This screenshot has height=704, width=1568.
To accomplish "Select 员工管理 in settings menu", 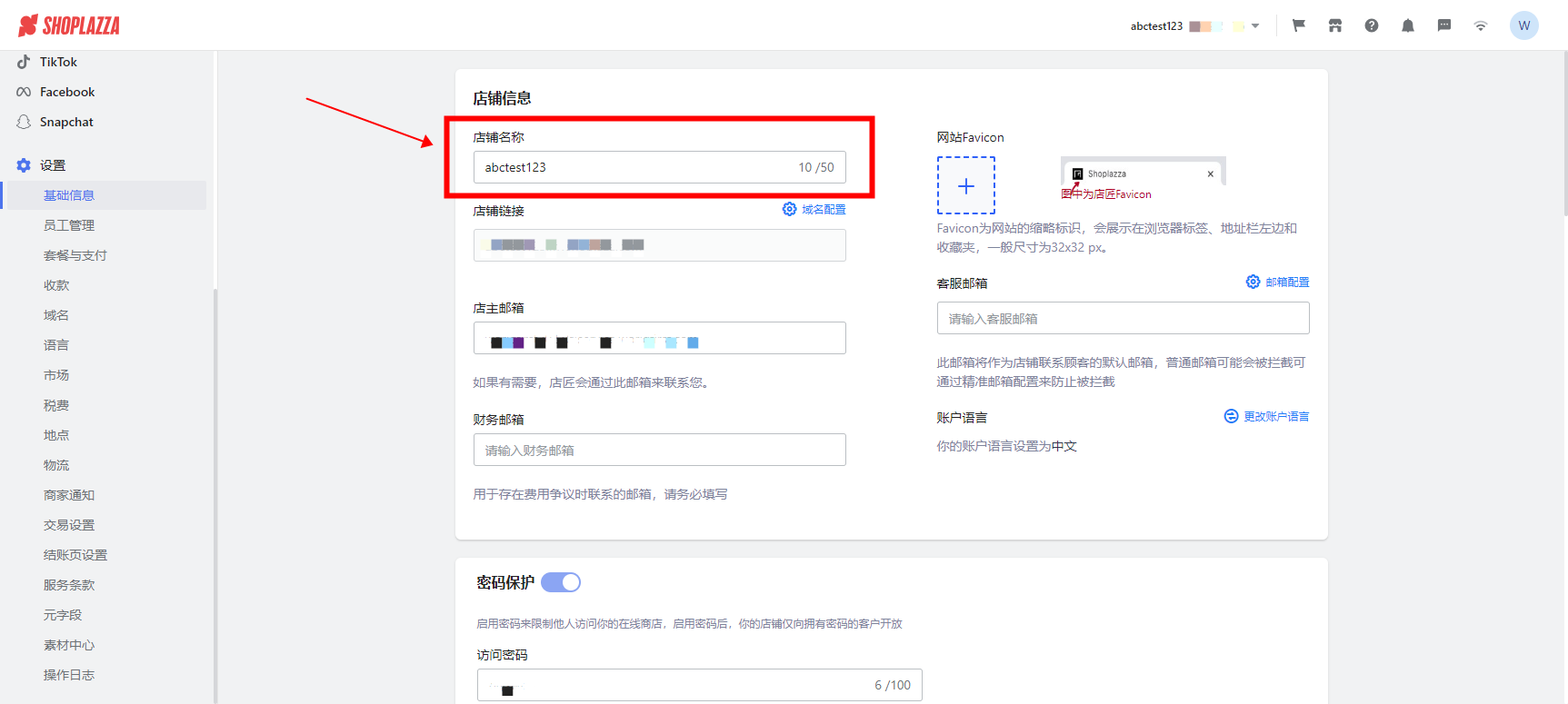I will coord(69,225).
